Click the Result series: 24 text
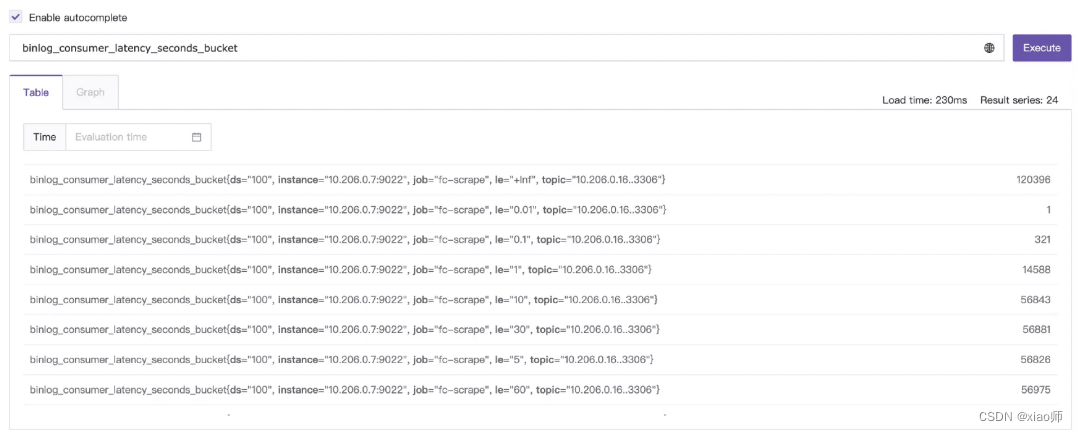This screenshot has width=1078, height=432. point(1019,100)
